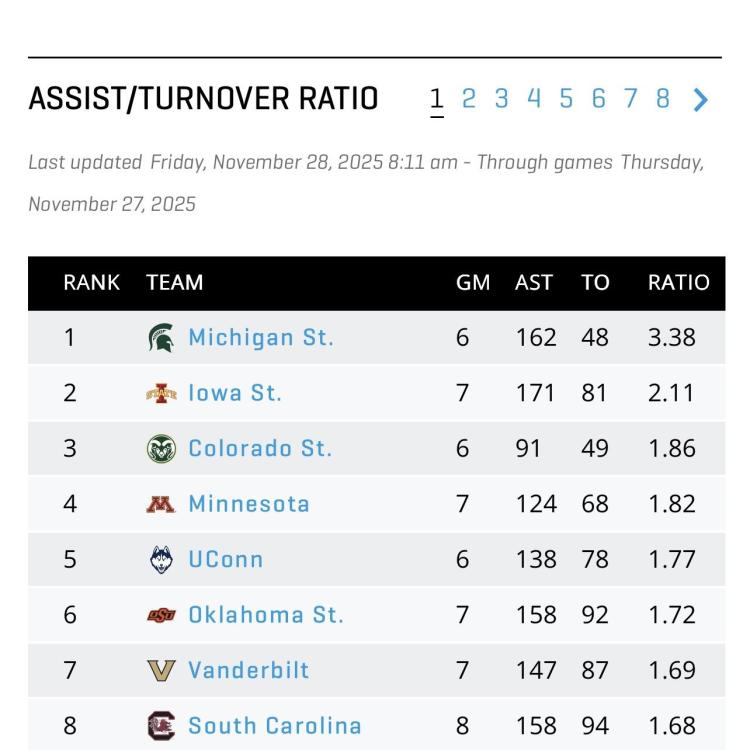Viewport: 750px width, 750px height.
Task: Click the Michigan St. Spartan logo icon
Action: (x=160, y=338)
